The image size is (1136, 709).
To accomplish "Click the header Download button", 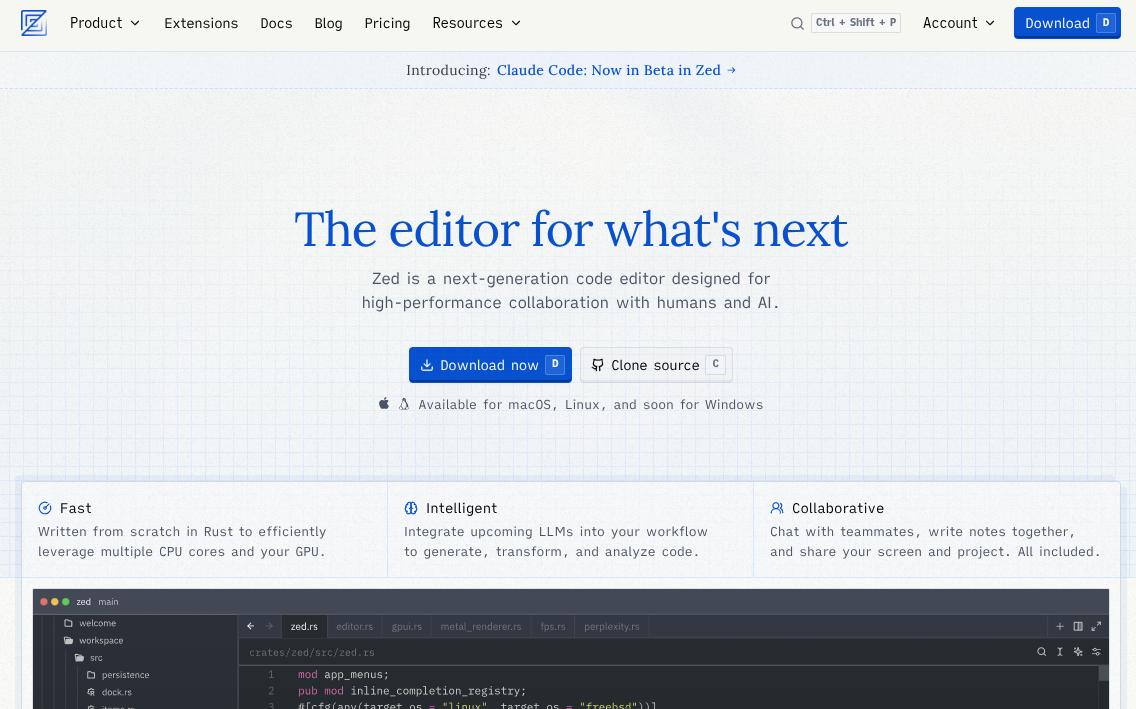I will point(1067,23).
